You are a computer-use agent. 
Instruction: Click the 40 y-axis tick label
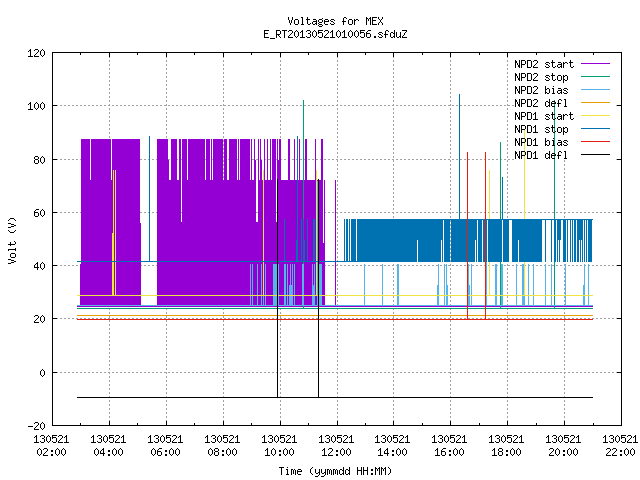click(39, 266)
